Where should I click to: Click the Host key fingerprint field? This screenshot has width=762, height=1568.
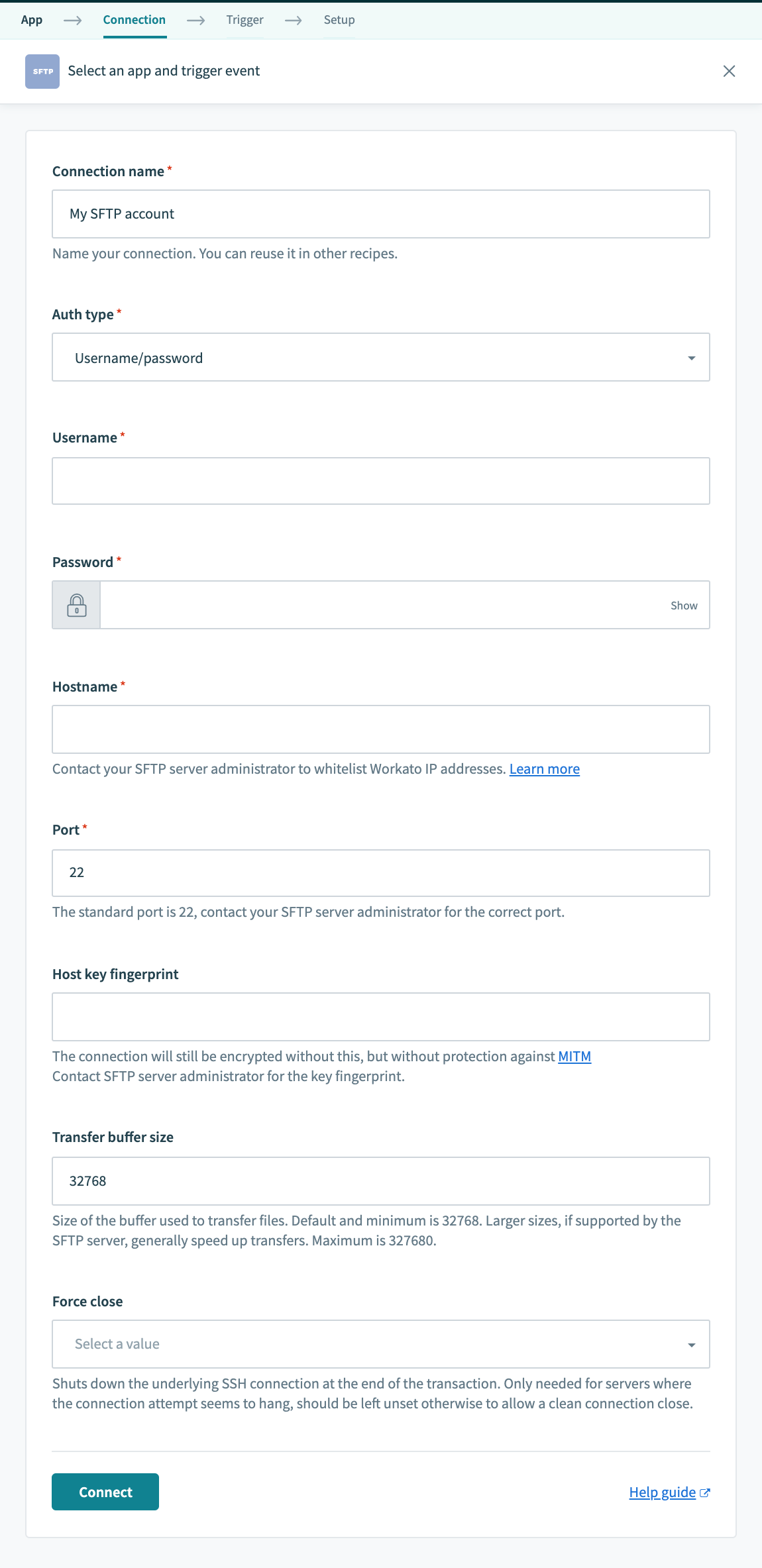[x=381, y=1017]
